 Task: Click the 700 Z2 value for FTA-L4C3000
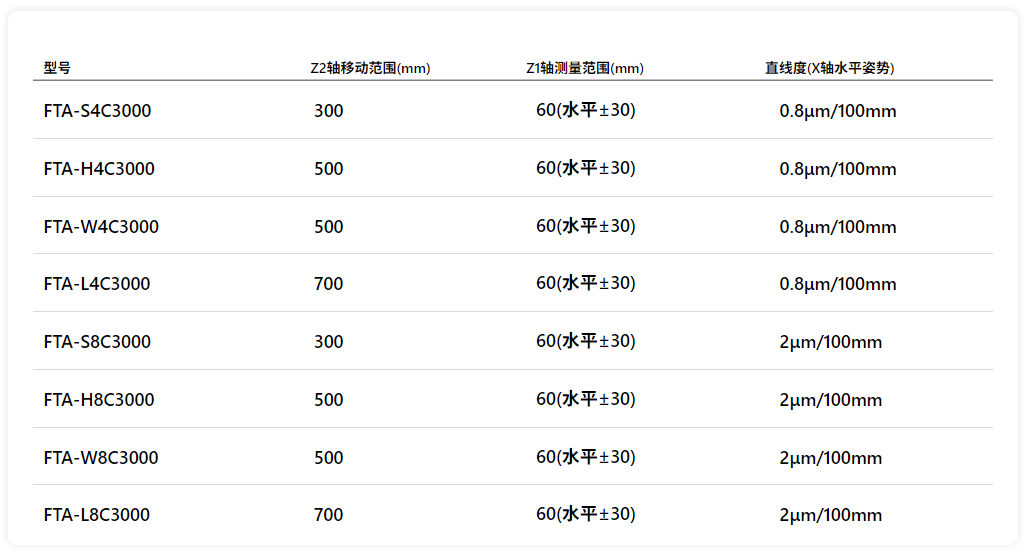[328, 284]
